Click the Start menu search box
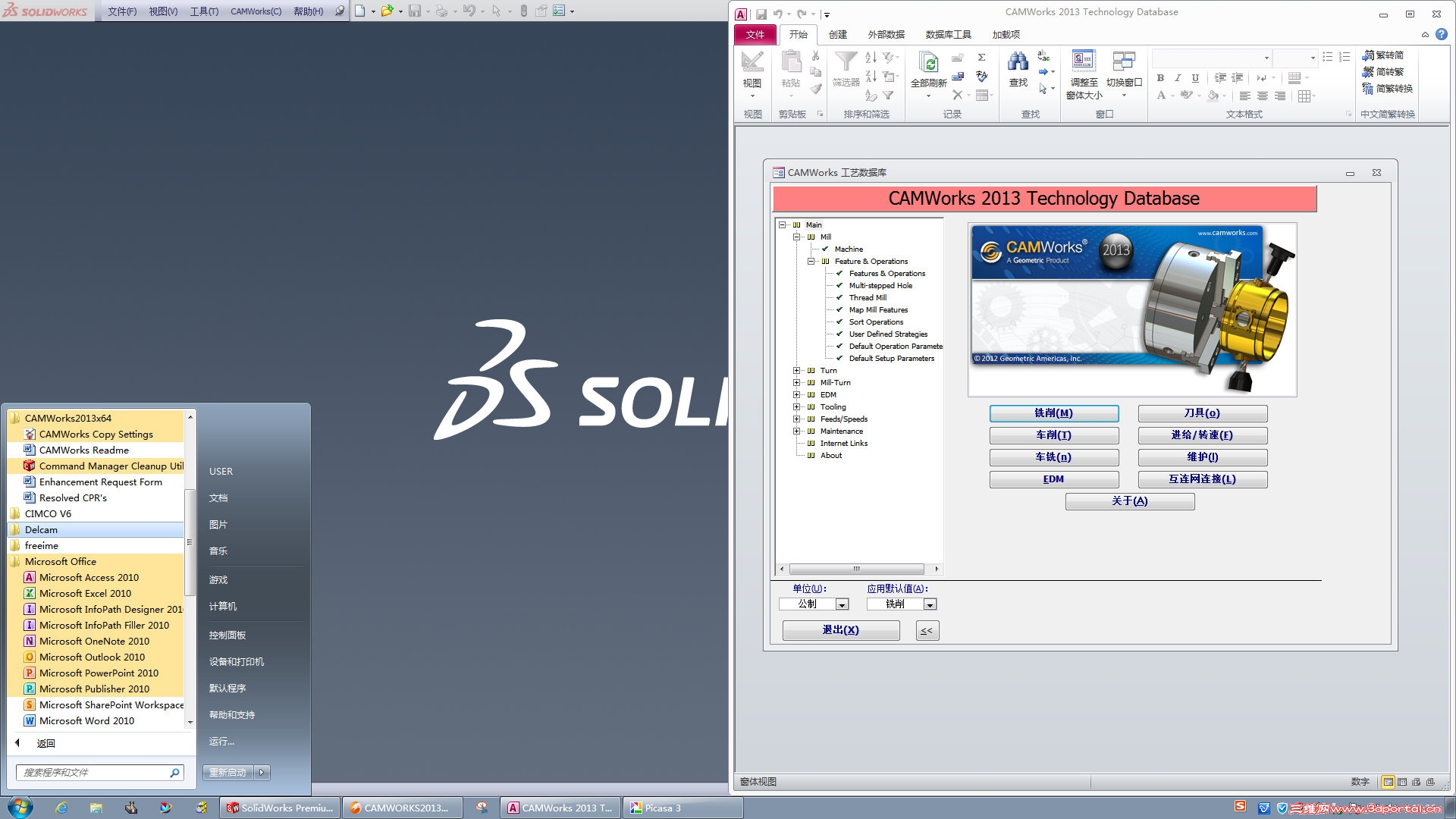 pos(95,772)
